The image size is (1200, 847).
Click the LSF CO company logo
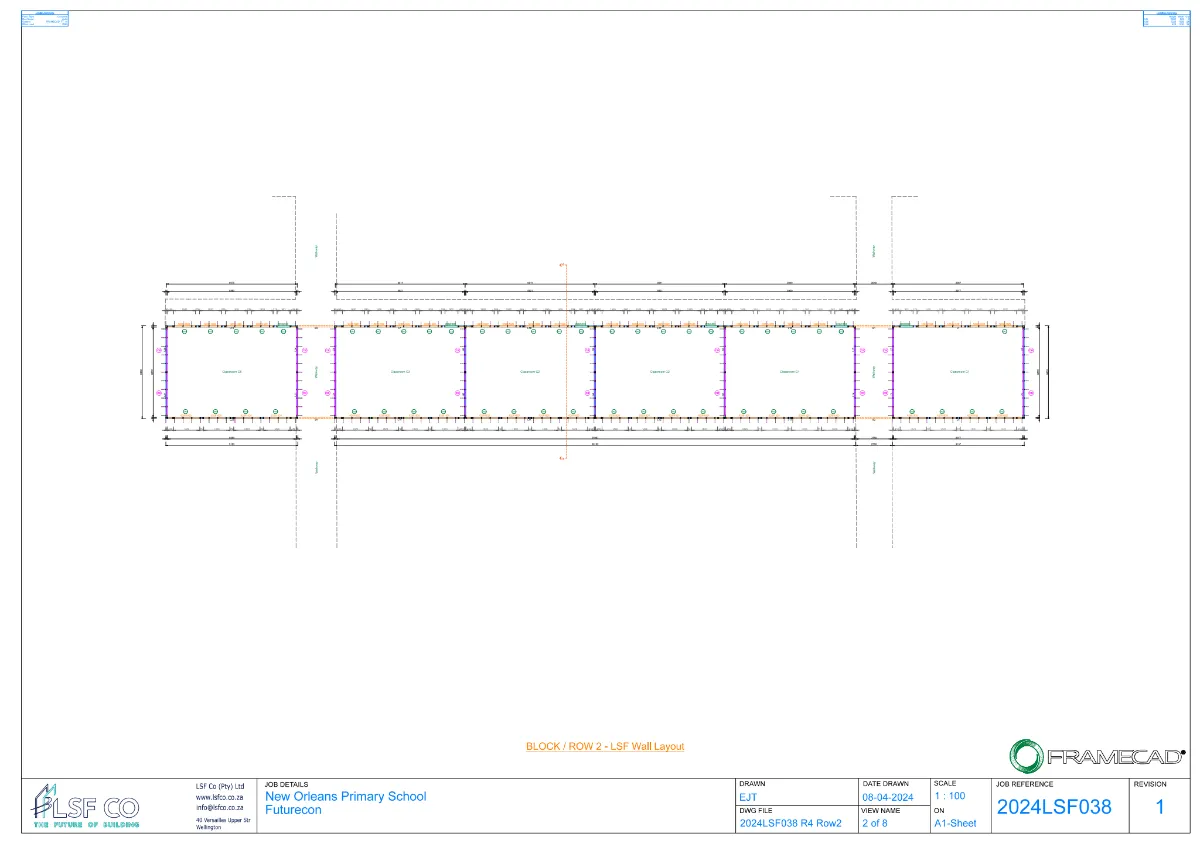[86, 806]
